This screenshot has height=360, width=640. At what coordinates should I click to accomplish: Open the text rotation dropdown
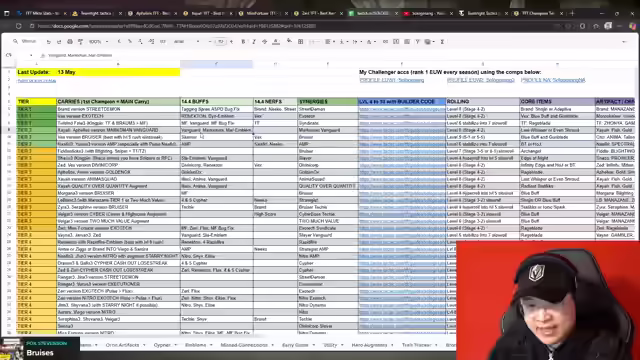tap(371, 42)
